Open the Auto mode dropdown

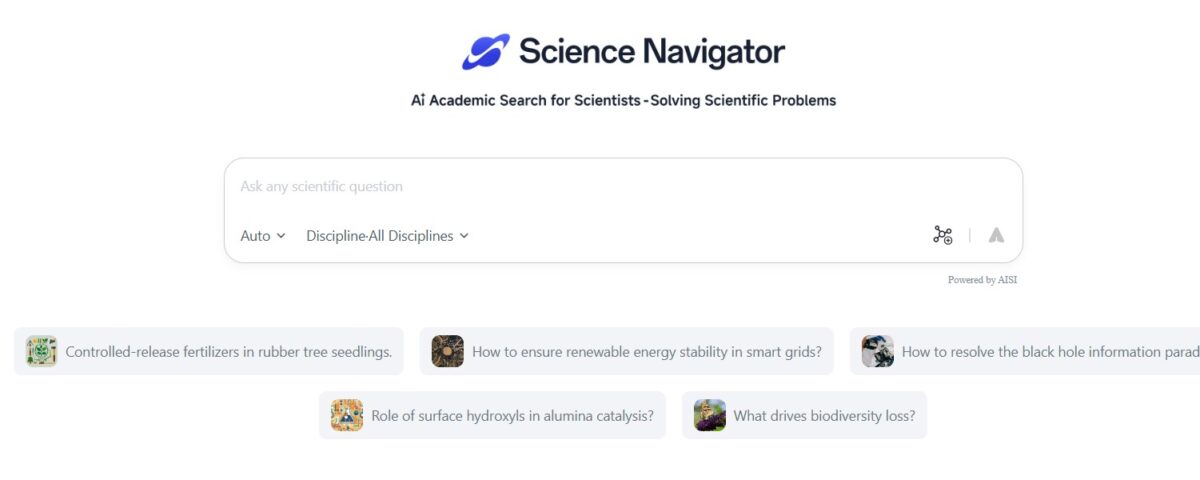point(263,236)
